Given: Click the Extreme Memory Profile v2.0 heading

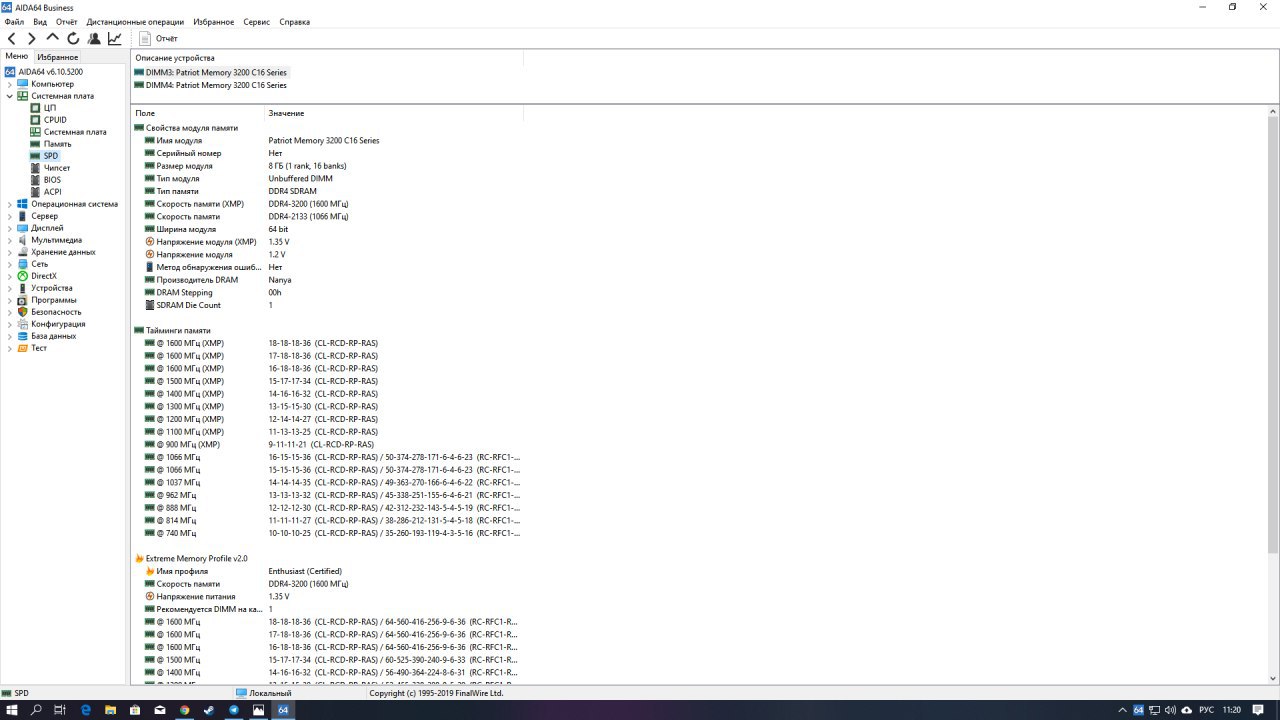Looking at the screenshot, I should point(196,558).
